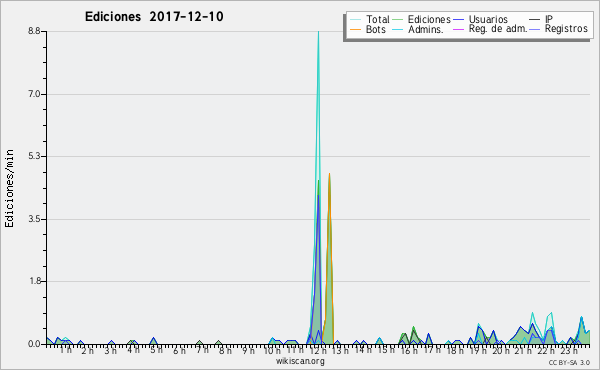Viewport: 600px width, 370px height.
Task: Click the orange Bots peak near 13 h
Action: click(329, 175)
